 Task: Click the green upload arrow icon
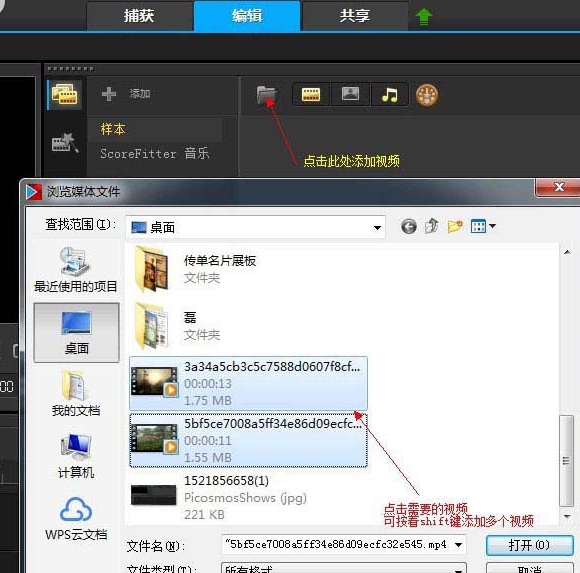click(x=424, y=17)
